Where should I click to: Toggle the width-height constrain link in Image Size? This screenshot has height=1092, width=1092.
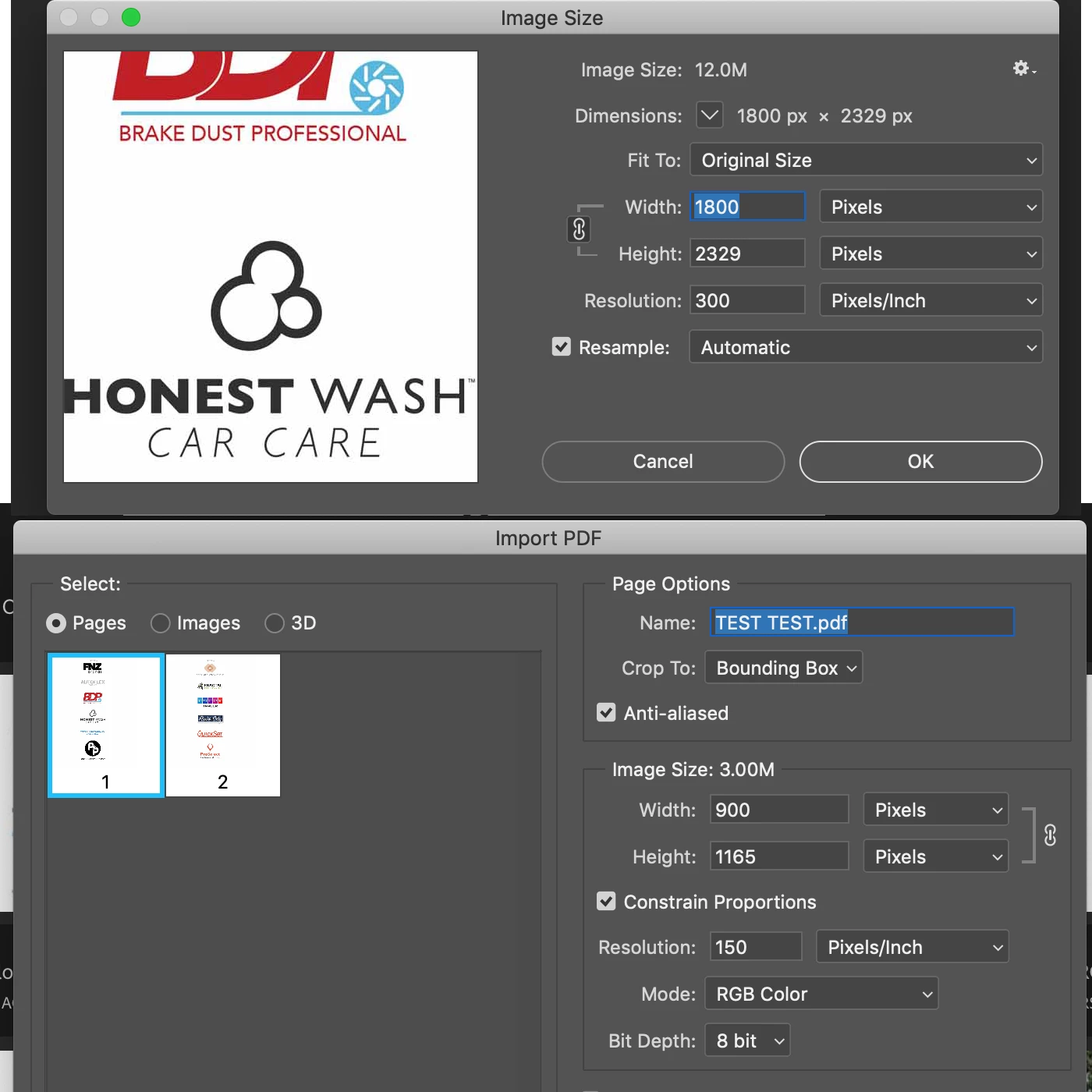pyautogui.click(x=579, y=229)
